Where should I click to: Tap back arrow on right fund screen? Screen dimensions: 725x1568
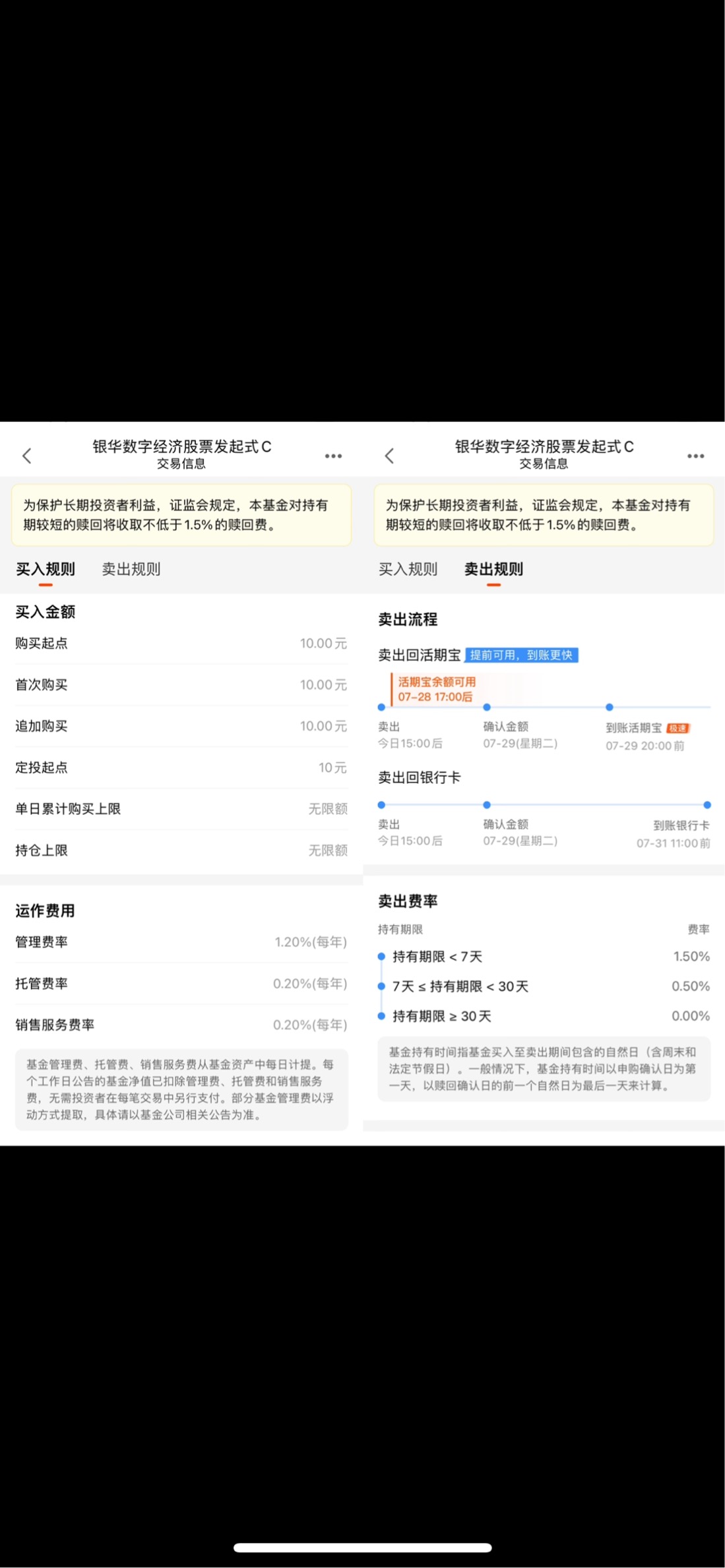pyautogui.click(x=389, y=456)
